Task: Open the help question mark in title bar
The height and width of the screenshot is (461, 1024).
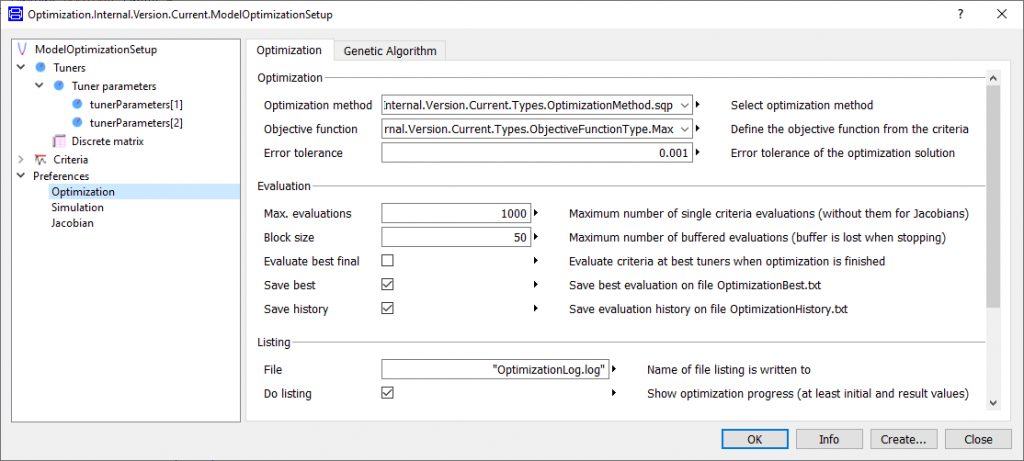Action: 961,14
